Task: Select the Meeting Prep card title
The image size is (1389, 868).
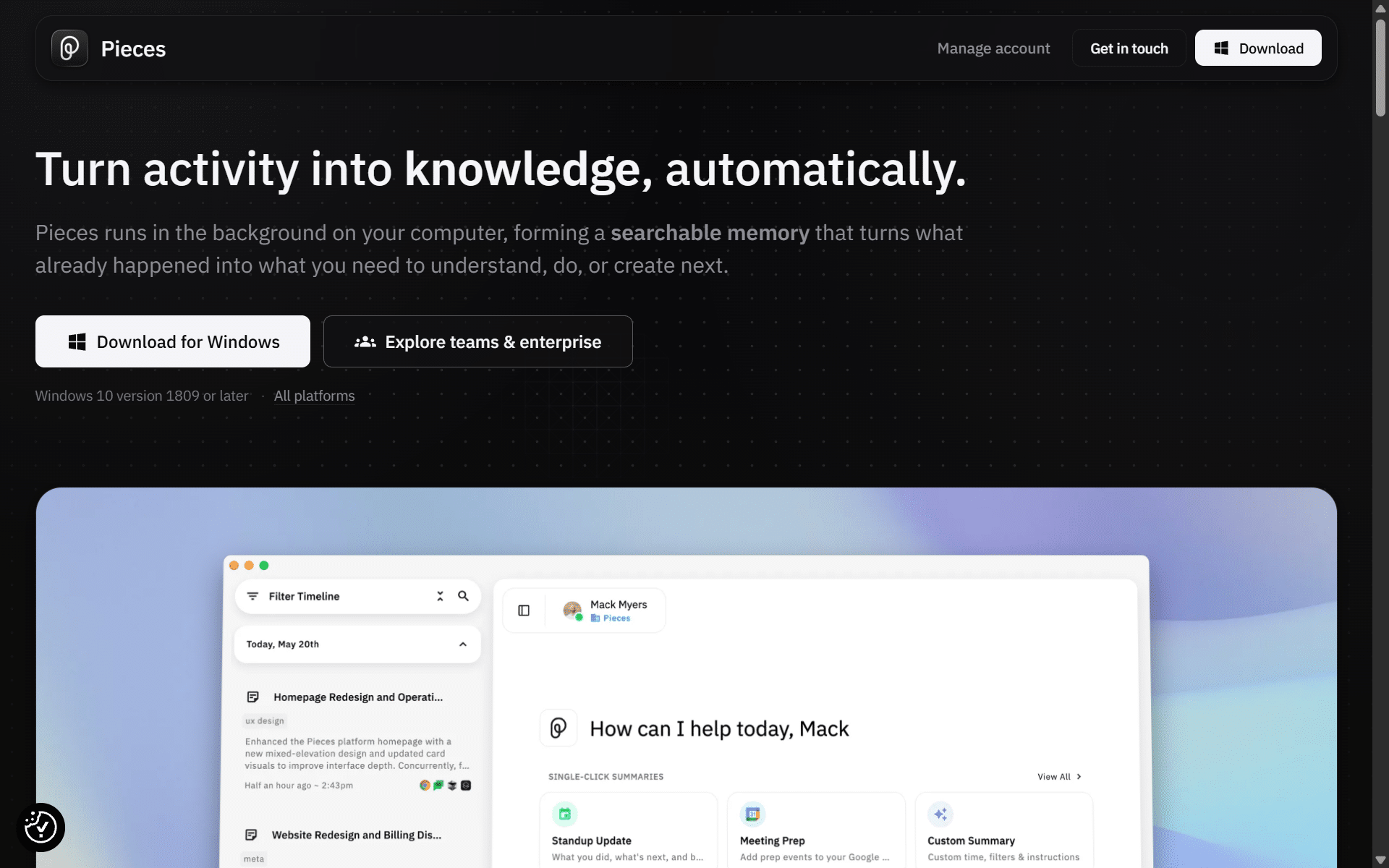Action: [x=773, y=841]
